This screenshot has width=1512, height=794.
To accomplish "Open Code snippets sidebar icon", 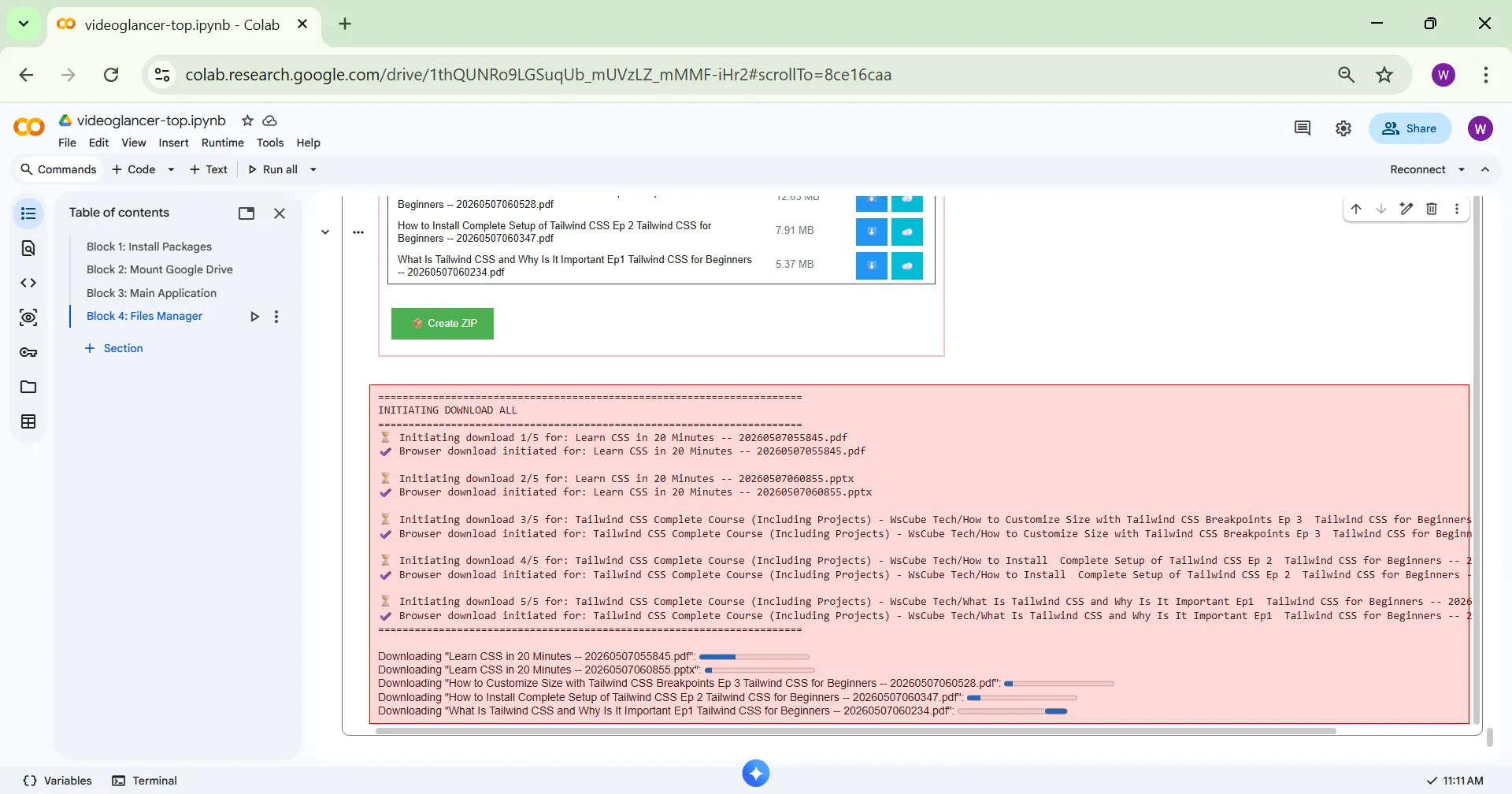I will [28, 283].
